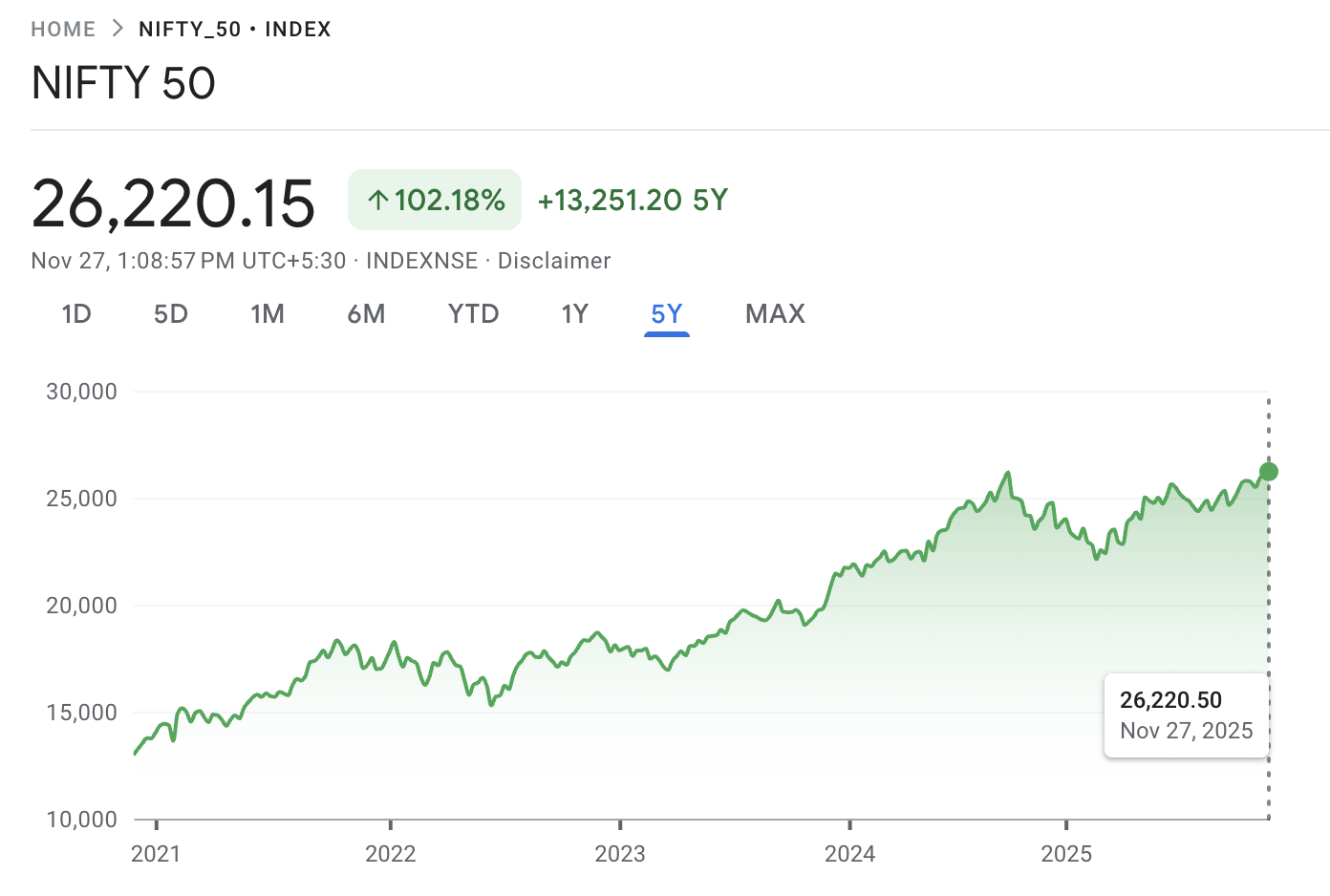Switch to the 5D time range tab
The image size is (1330, 896).
click(171, 313)
